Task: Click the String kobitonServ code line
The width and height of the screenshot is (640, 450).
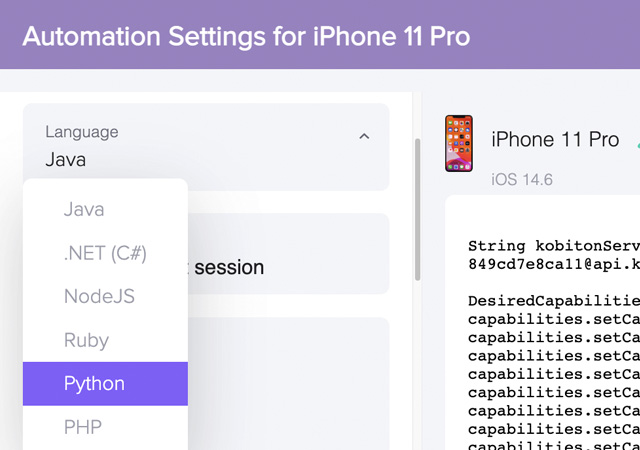Action: tap(554, 246)
